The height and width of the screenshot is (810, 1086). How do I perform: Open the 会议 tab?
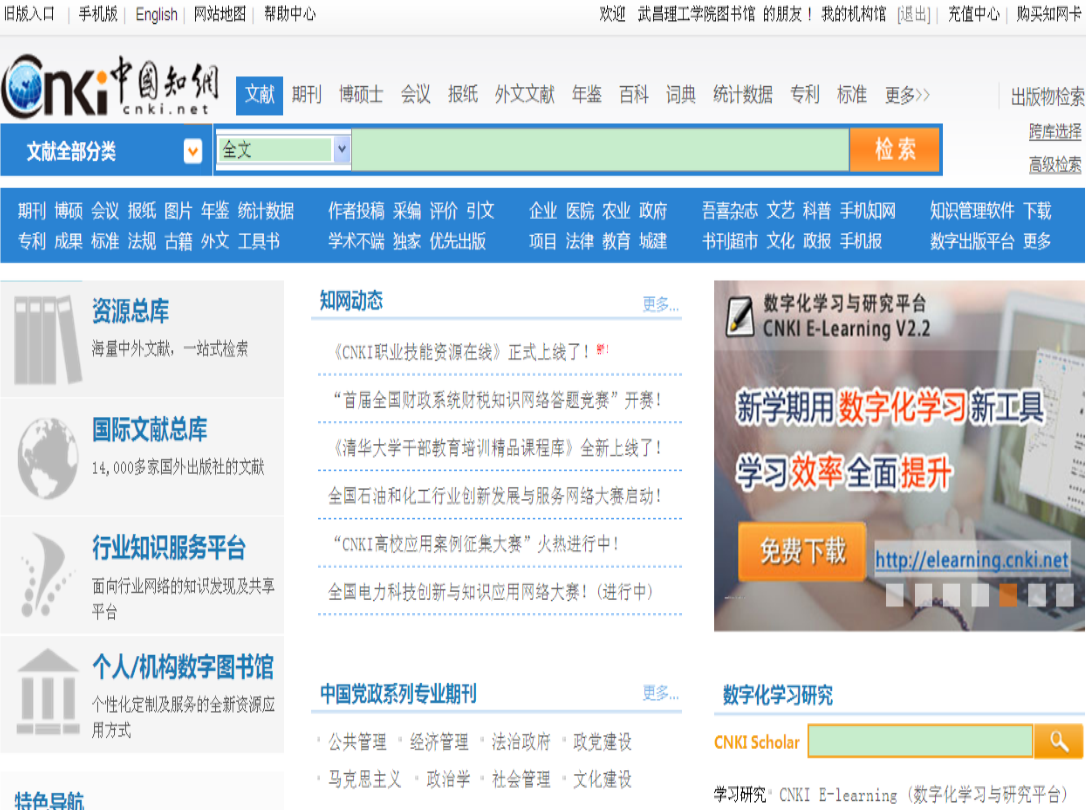point(416,94)
